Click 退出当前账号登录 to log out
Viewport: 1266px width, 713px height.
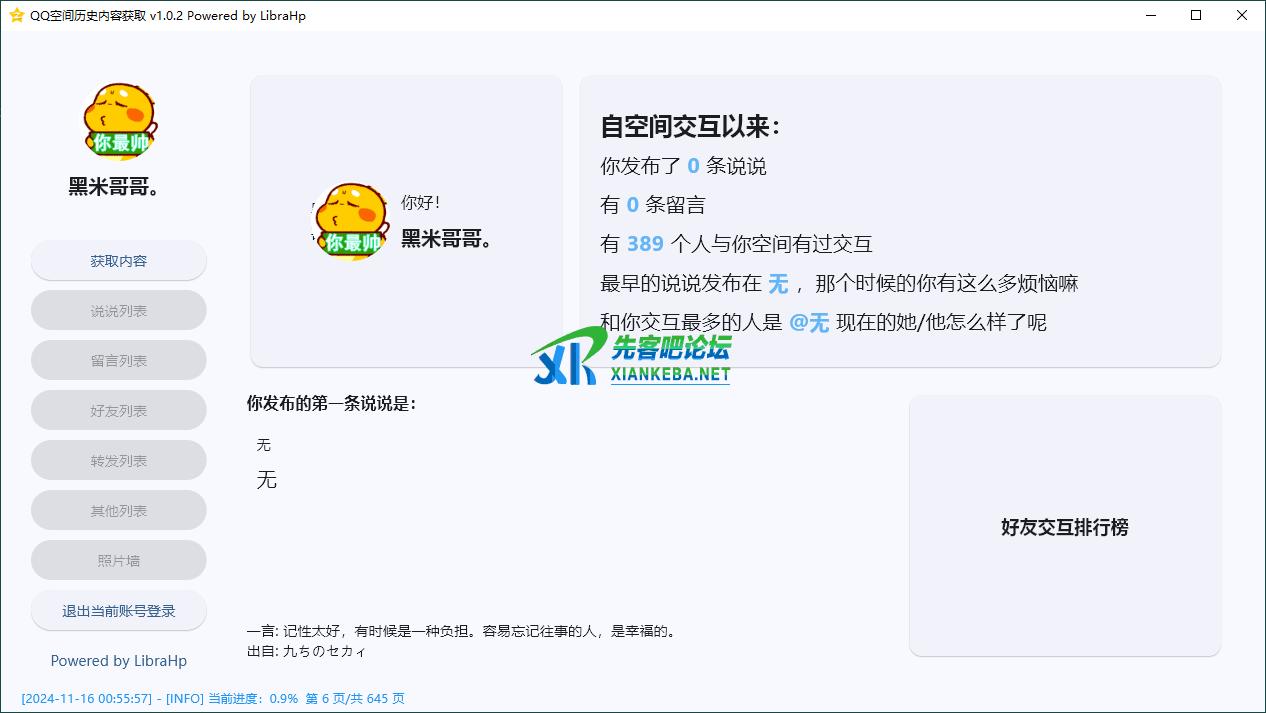119,611
